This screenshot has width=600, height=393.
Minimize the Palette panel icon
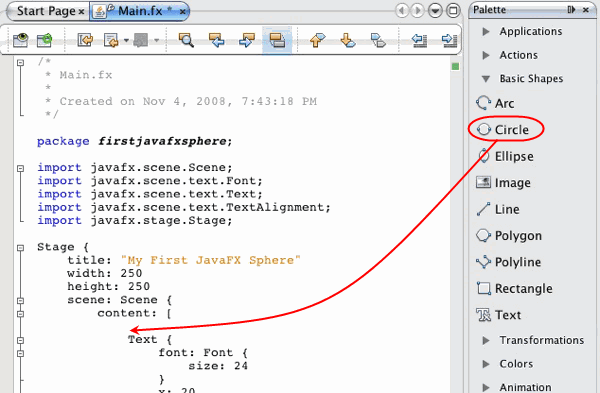pos(571,10)
